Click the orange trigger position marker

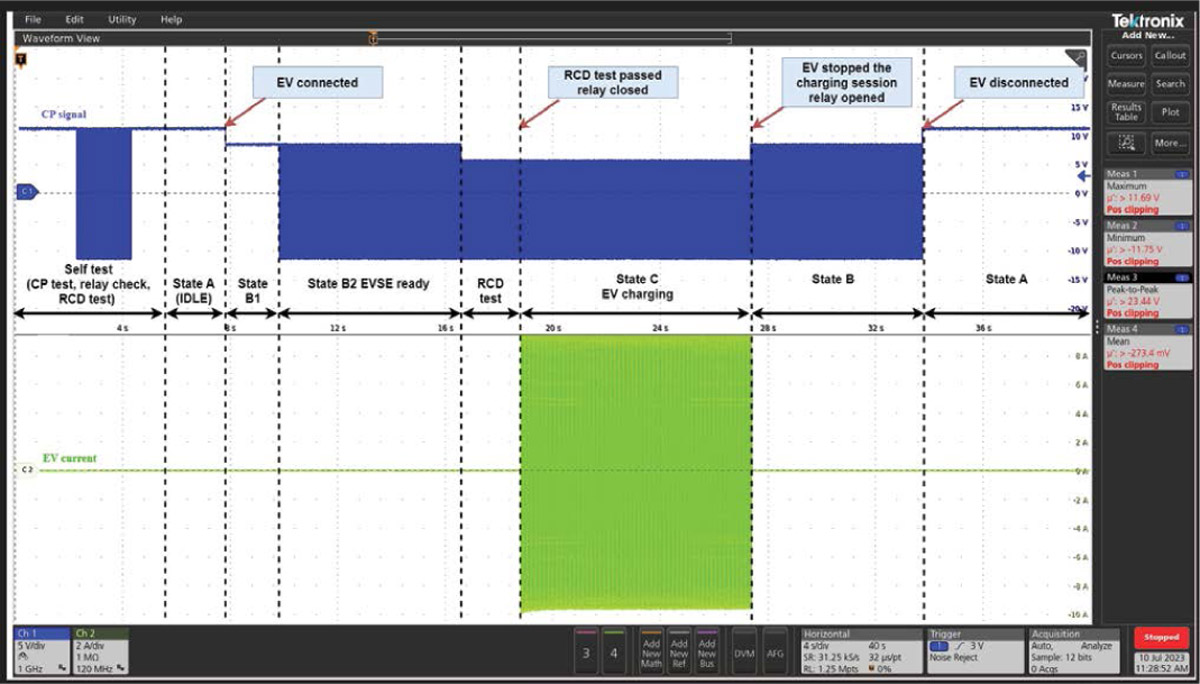point(372,38)
